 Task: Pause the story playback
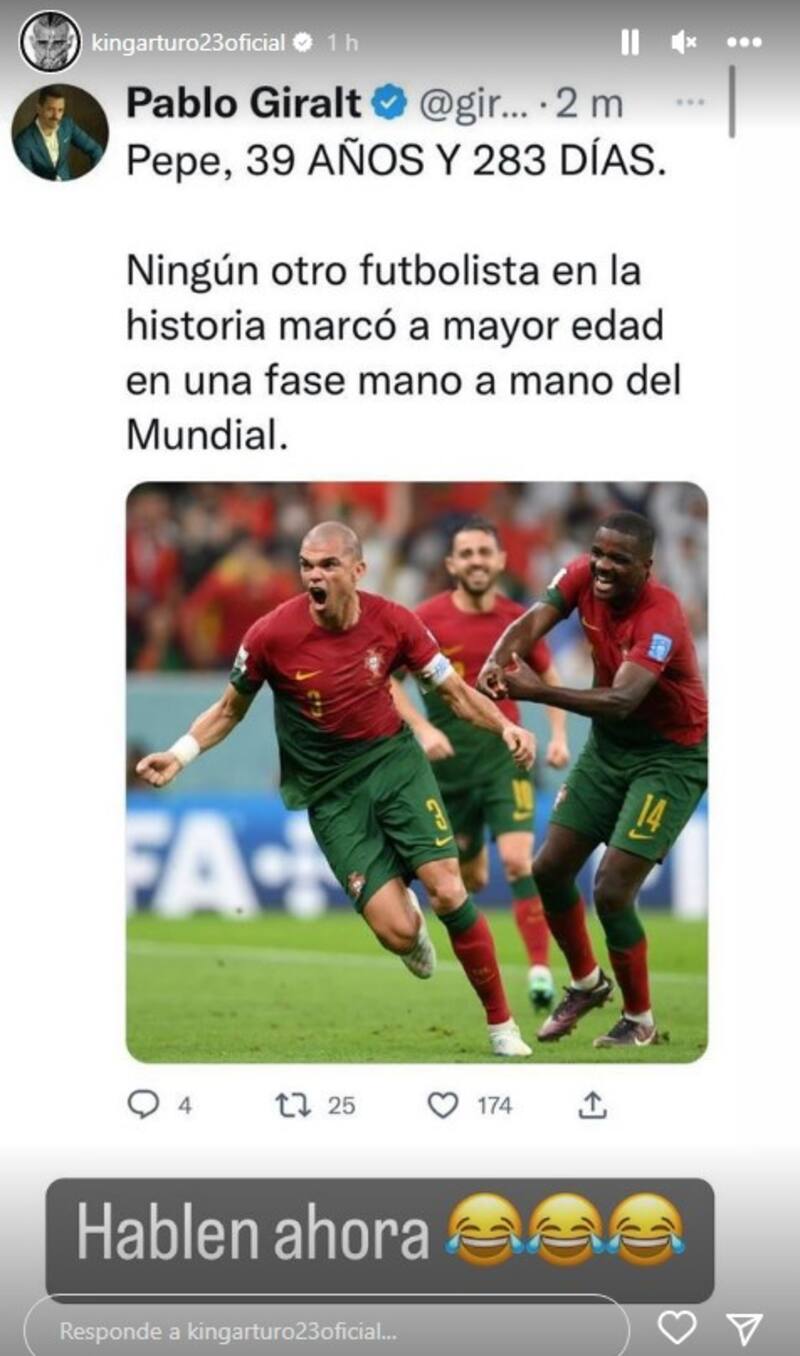pyautogui.click(x=630, y=42)
